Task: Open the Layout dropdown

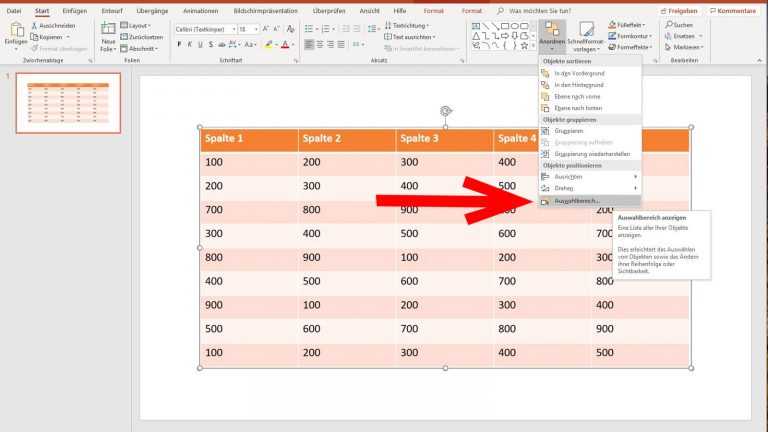Action: [136, 25]
